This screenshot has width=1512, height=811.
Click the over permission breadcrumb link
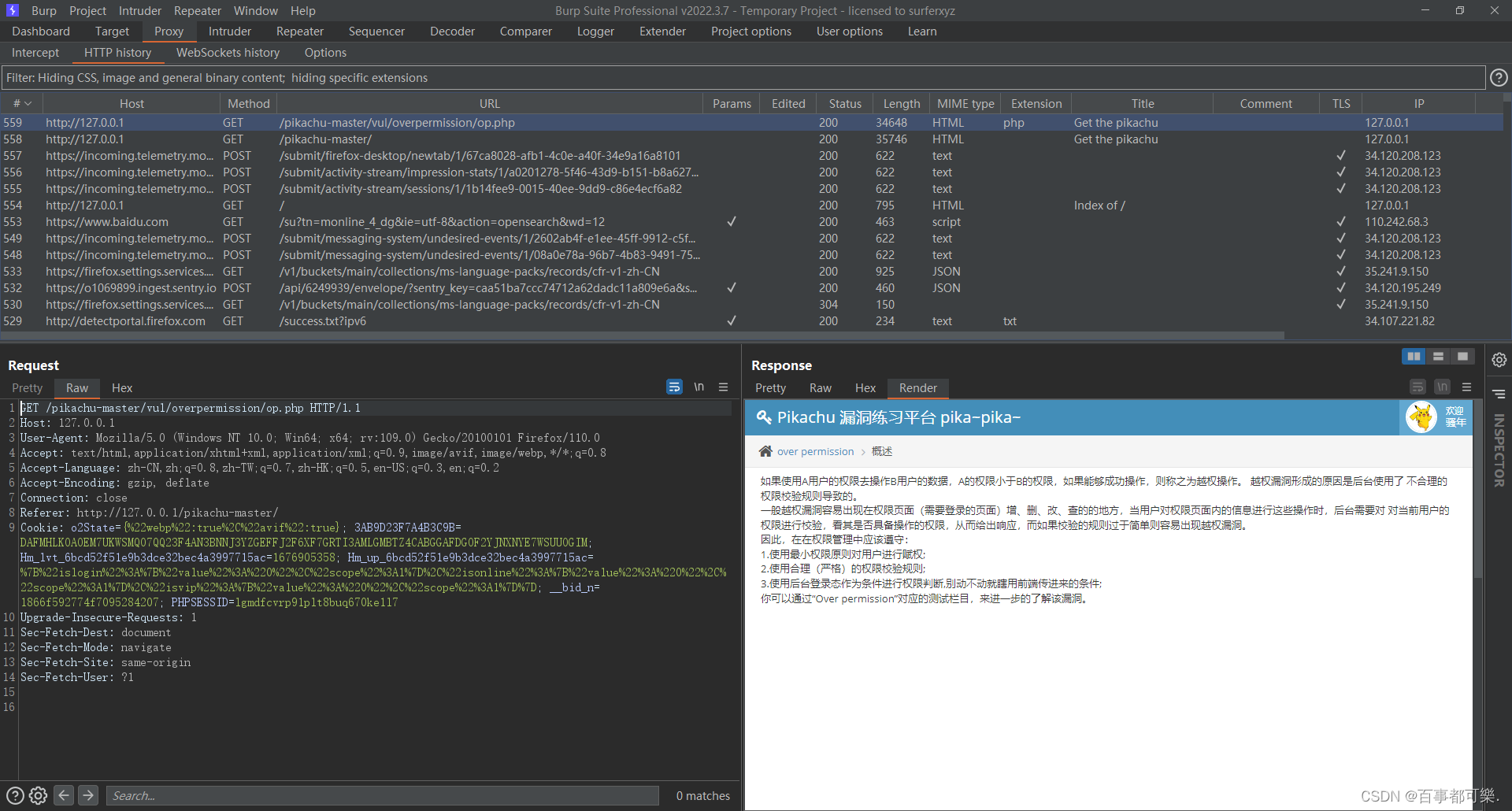[815, 451]
